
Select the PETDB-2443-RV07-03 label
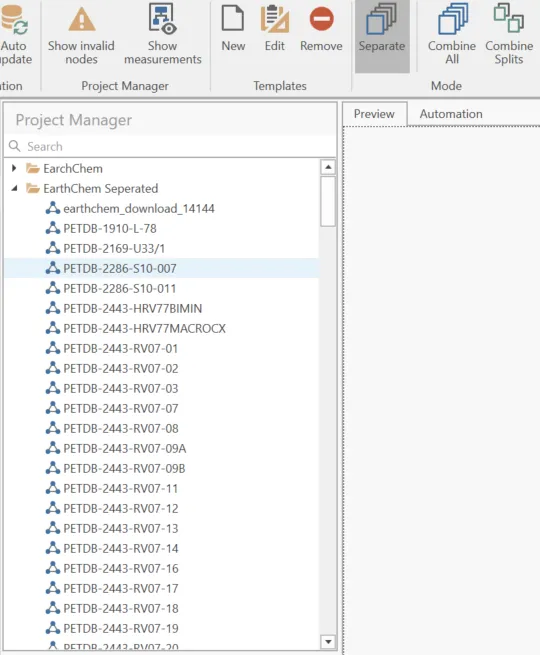(x=121, y=389)
